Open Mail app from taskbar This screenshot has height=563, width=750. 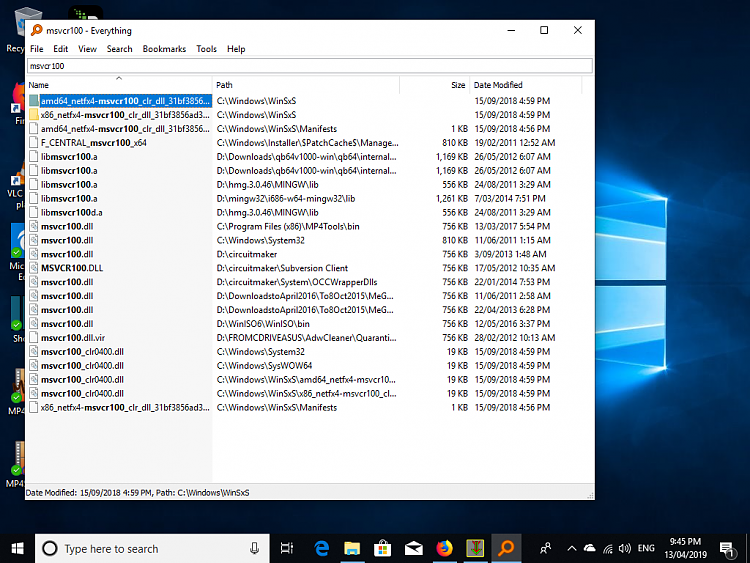414,549
